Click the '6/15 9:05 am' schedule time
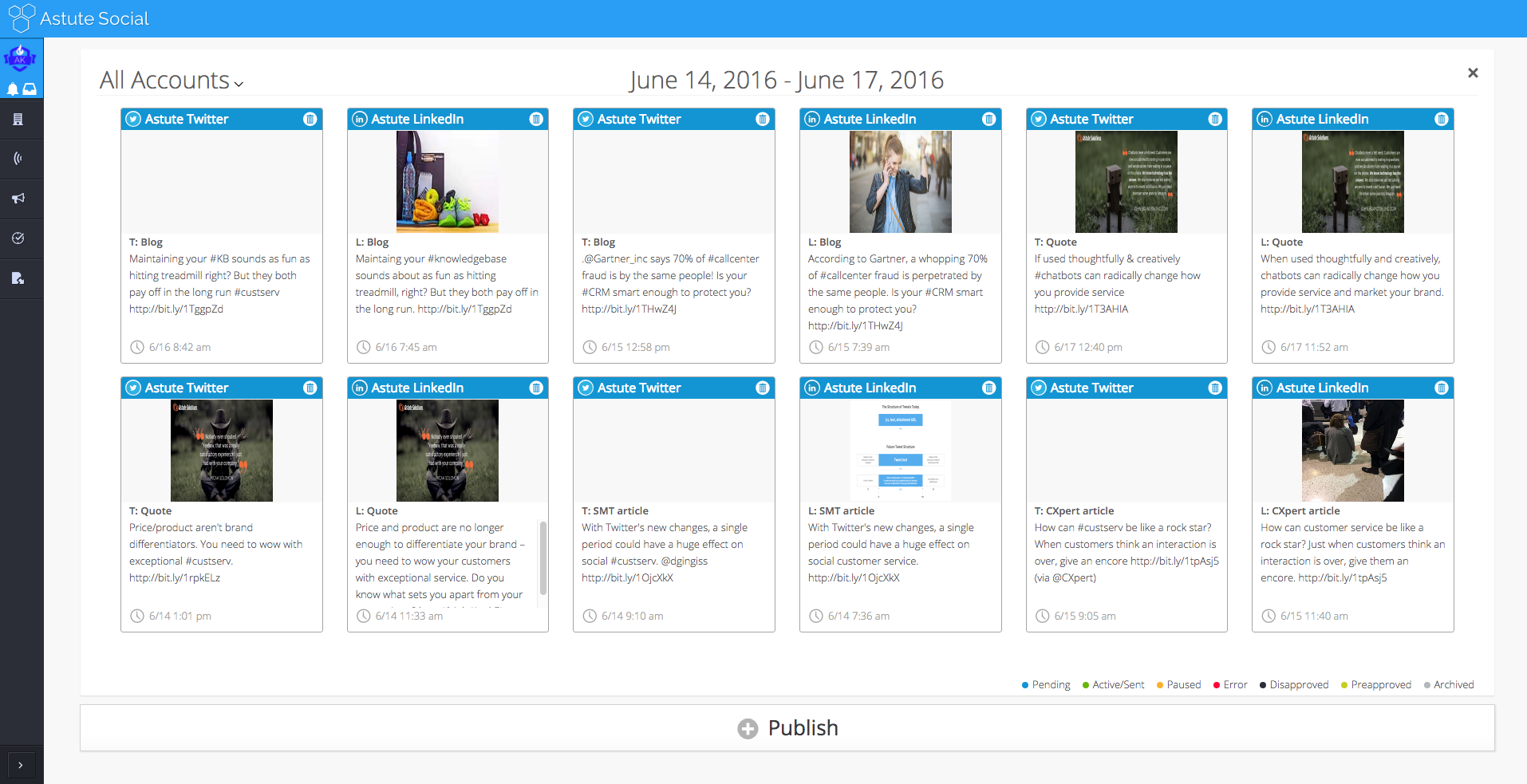This screenshot has height=784, width=1527. (1085, 616)
